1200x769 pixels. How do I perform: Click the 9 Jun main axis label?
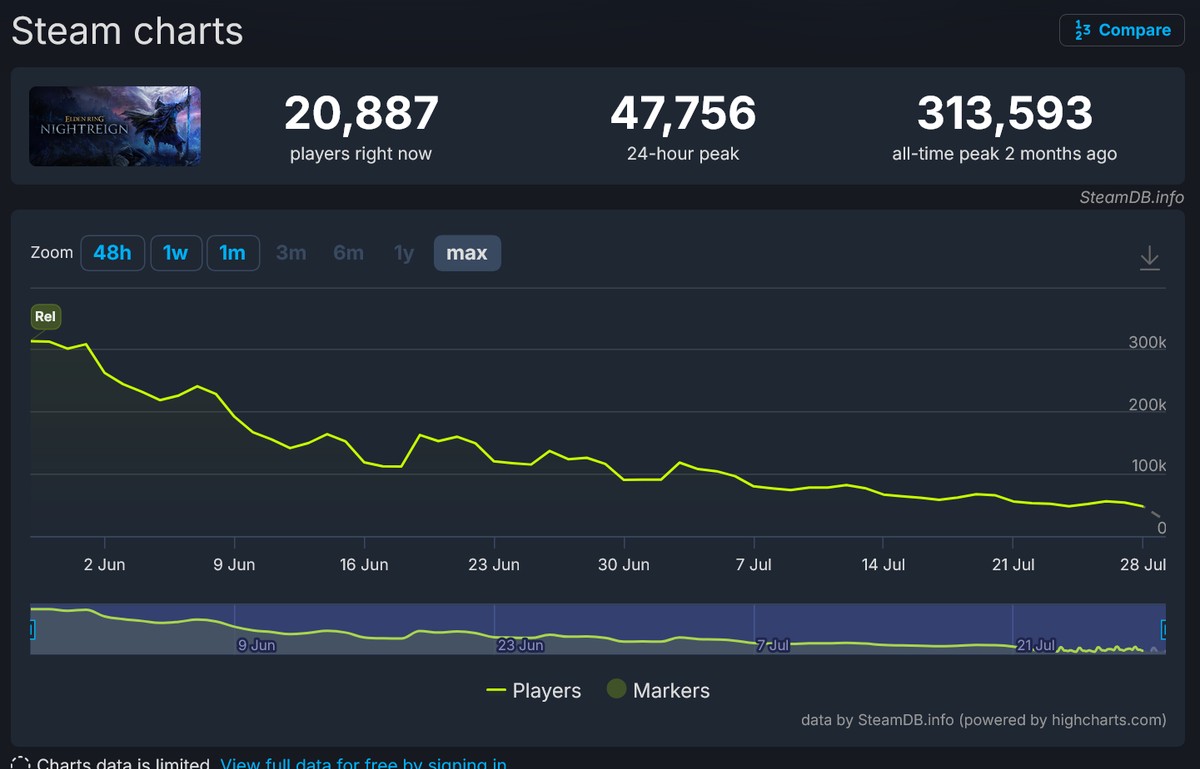(x=234, y=564)
